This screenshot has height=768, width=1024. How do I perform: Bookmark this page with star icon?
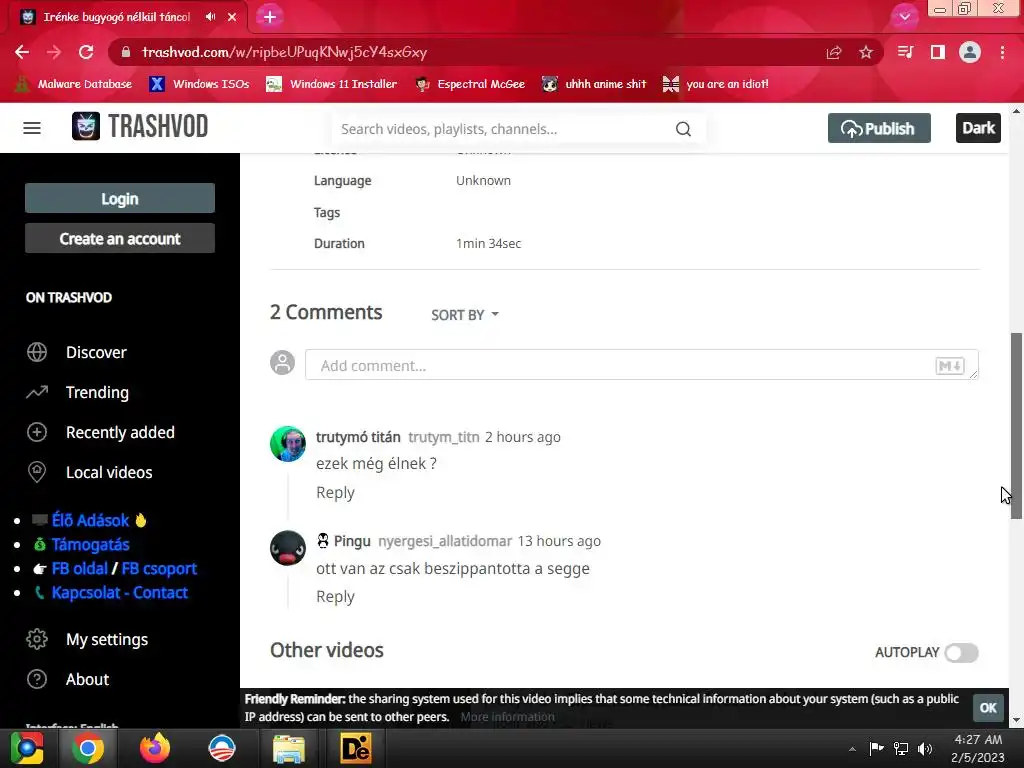(x=865, y=52)
